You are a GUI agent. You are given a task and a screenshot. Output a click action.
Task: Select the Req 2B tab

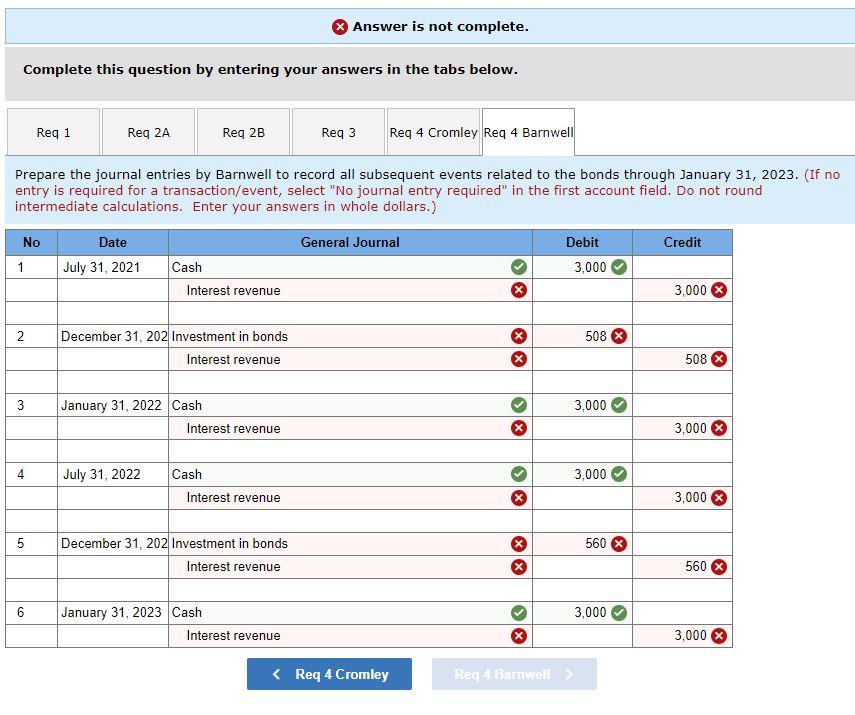pos(244,131)
